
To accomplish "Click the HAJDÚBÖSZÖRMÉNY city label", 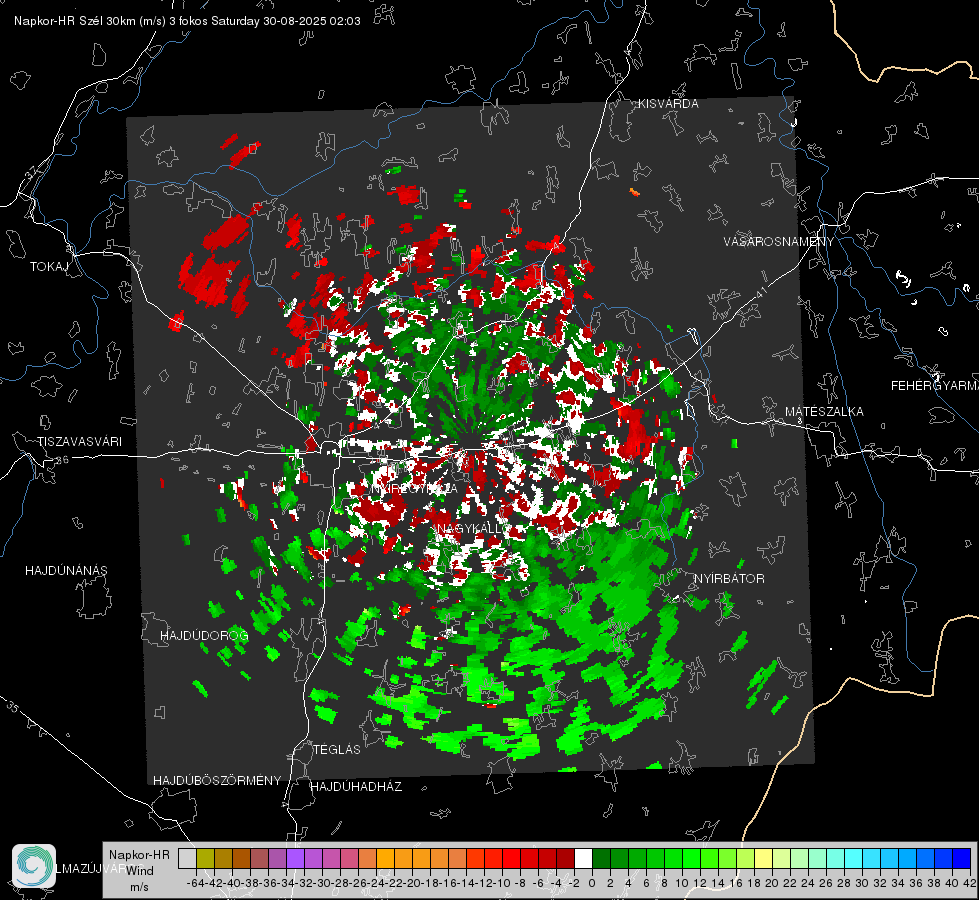I will pyautogui.click(x=217, y=781).
